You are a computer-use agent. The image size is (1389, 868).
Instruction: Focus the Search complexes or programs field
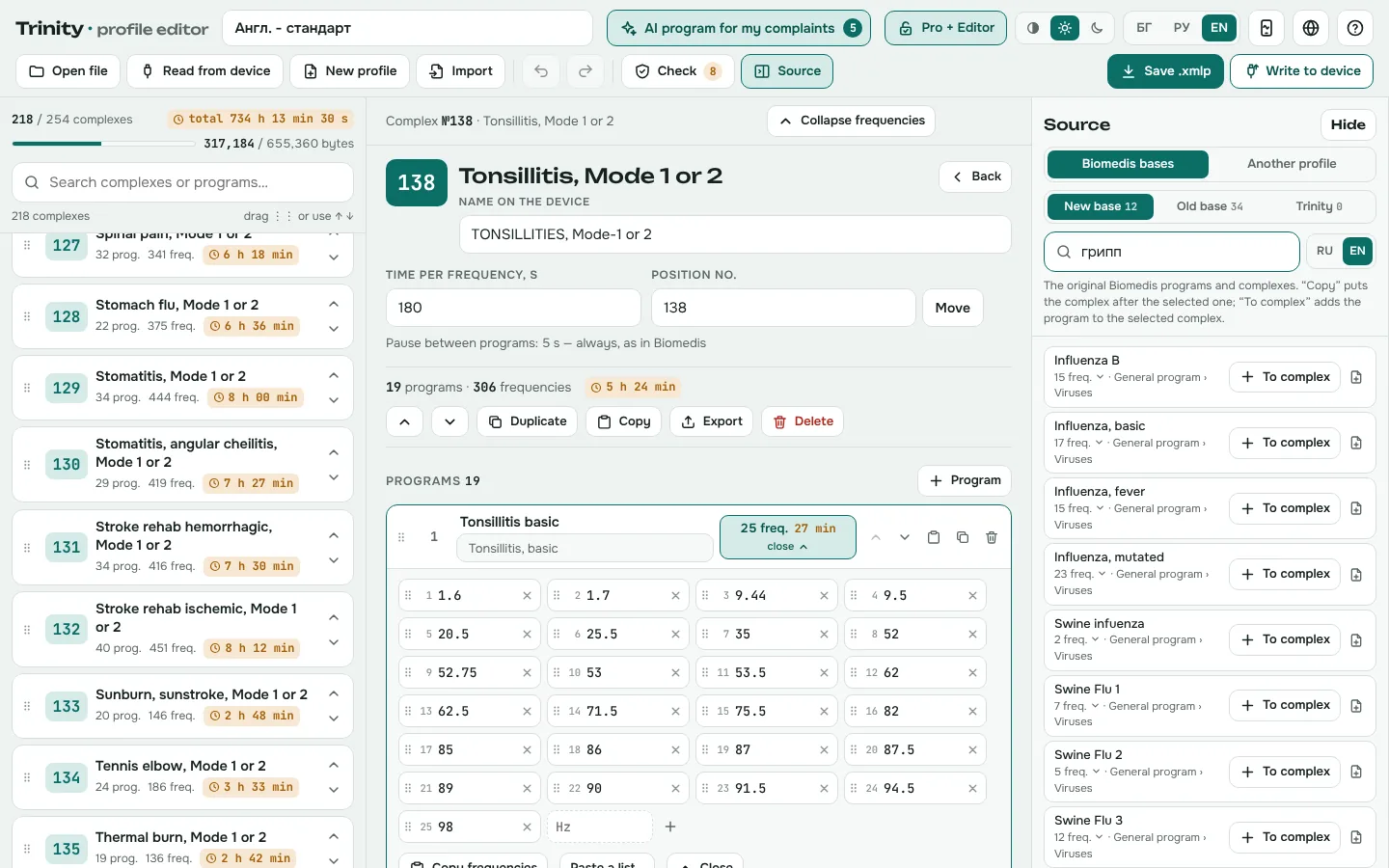pos(182,182)
